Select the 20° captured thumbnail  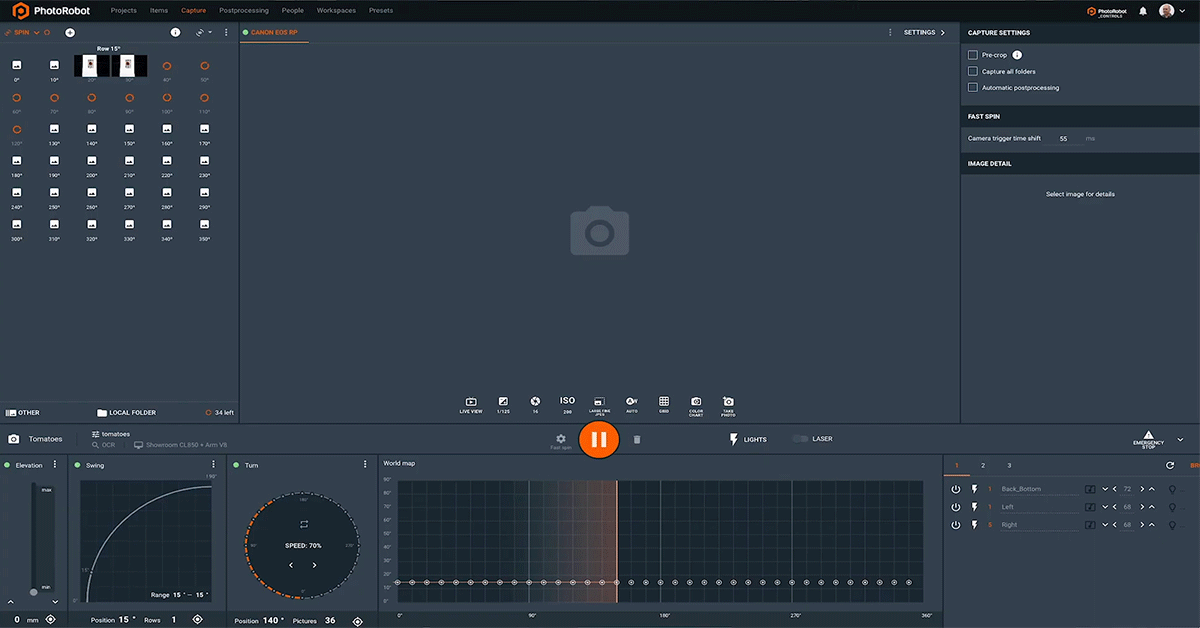91,66
